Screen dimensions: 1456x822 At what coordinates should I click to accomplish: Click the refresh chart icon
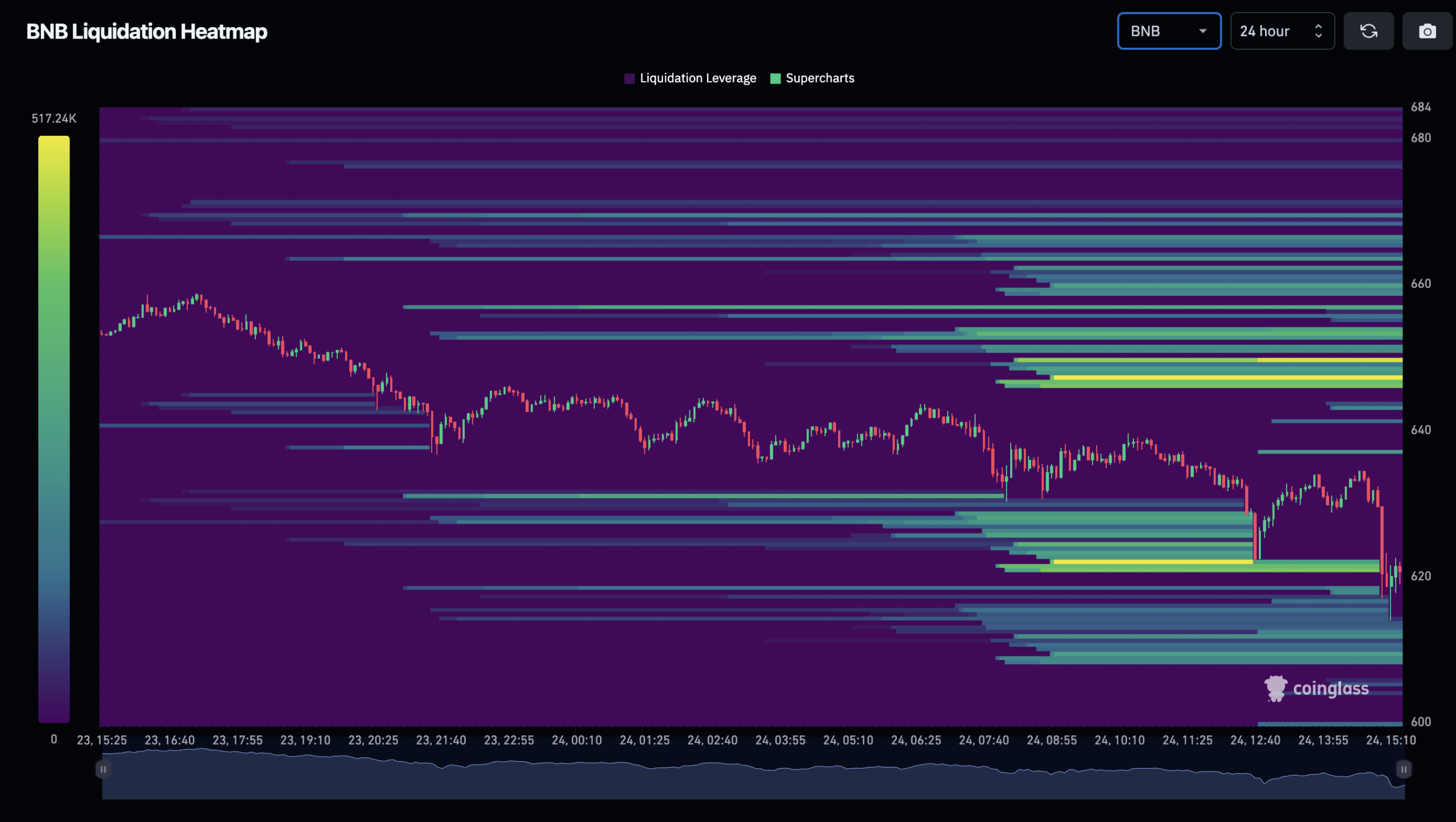click(x=1368, y=31)
